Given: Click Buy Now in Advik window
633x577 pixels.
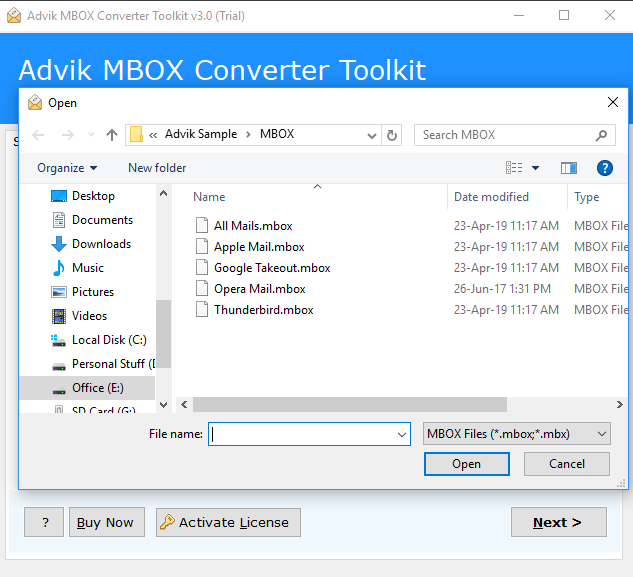Looking at the screenshot, I should click(107, 522).
